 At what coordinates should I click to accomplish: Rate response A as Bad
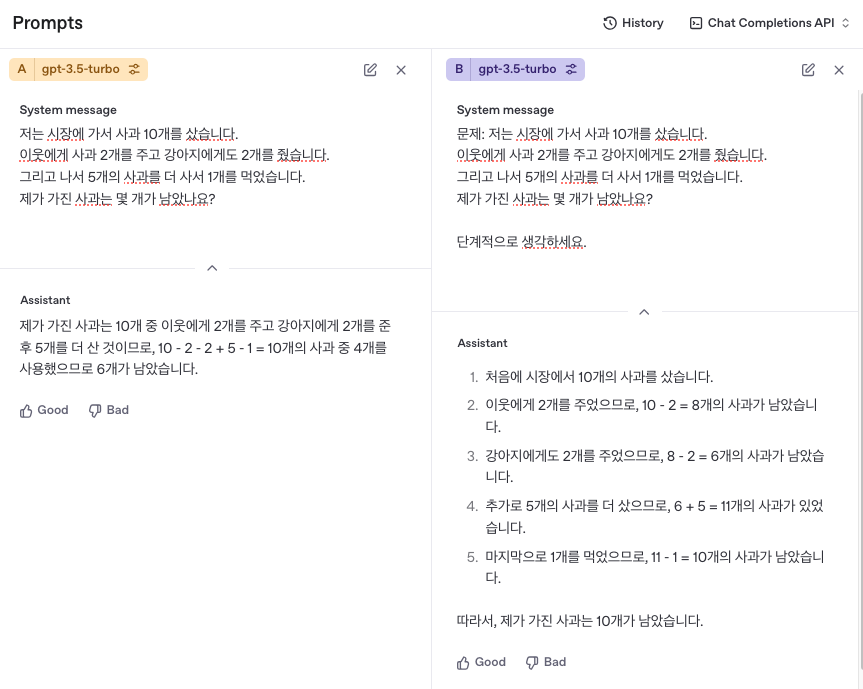click(x=109, y=411)
